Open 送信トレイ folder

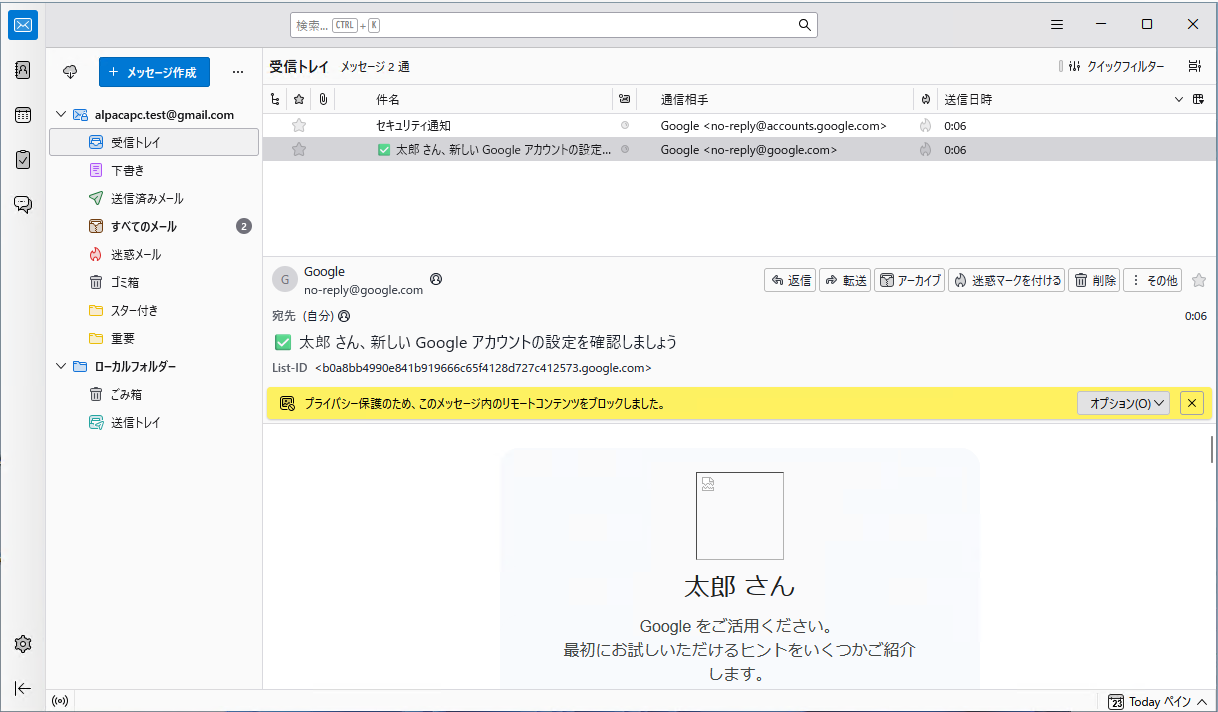click(x=154, y=423)
